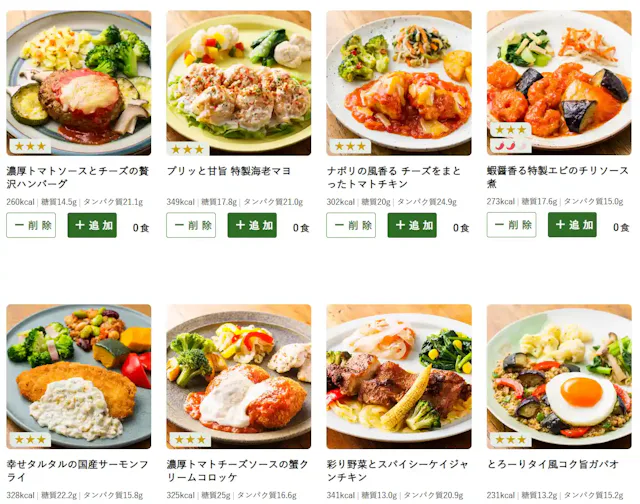Open the hamburg steak meal photo

click(79, 83)
